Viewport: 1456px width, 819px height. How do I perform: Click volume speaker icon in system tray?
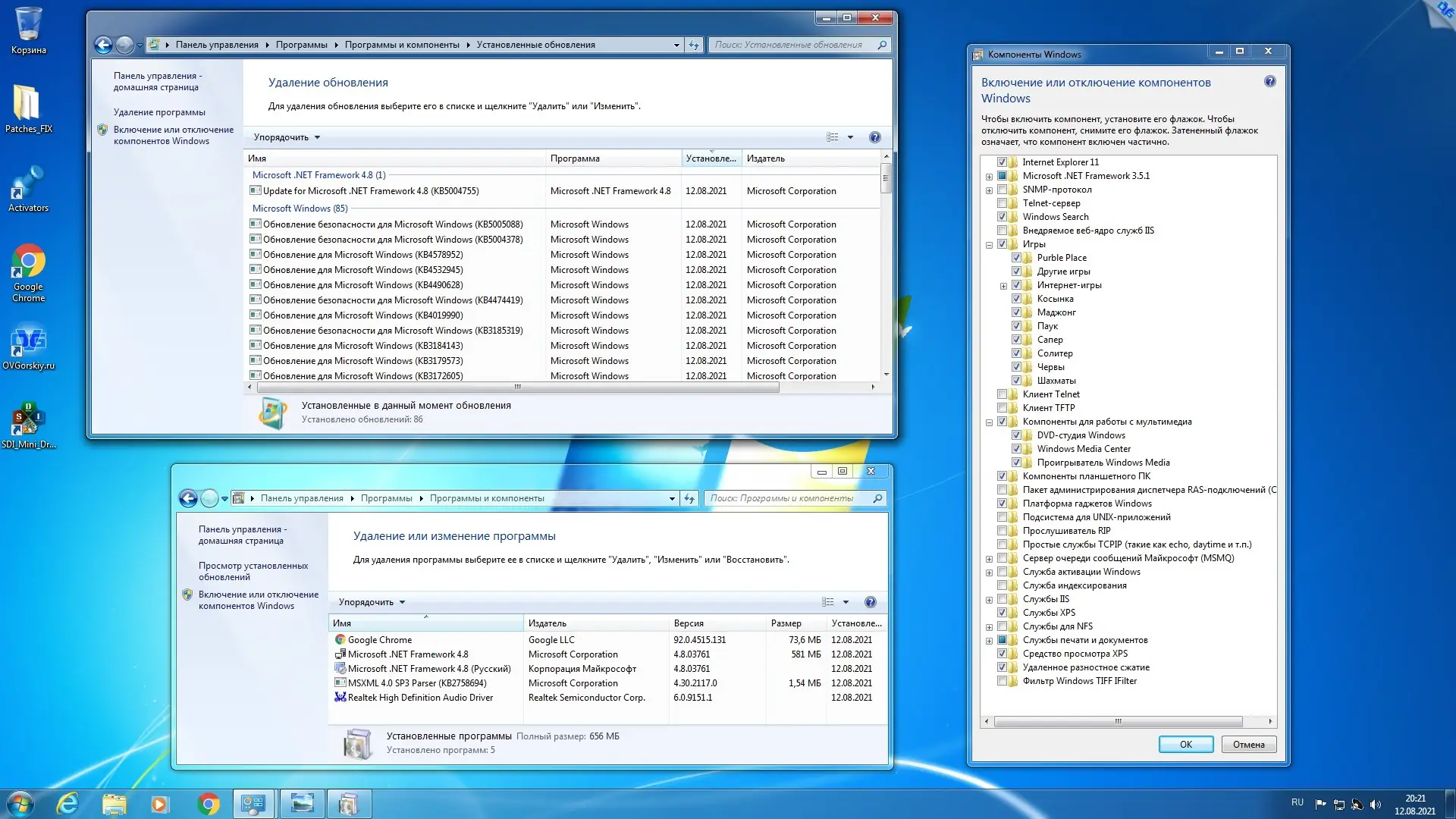1376,805
